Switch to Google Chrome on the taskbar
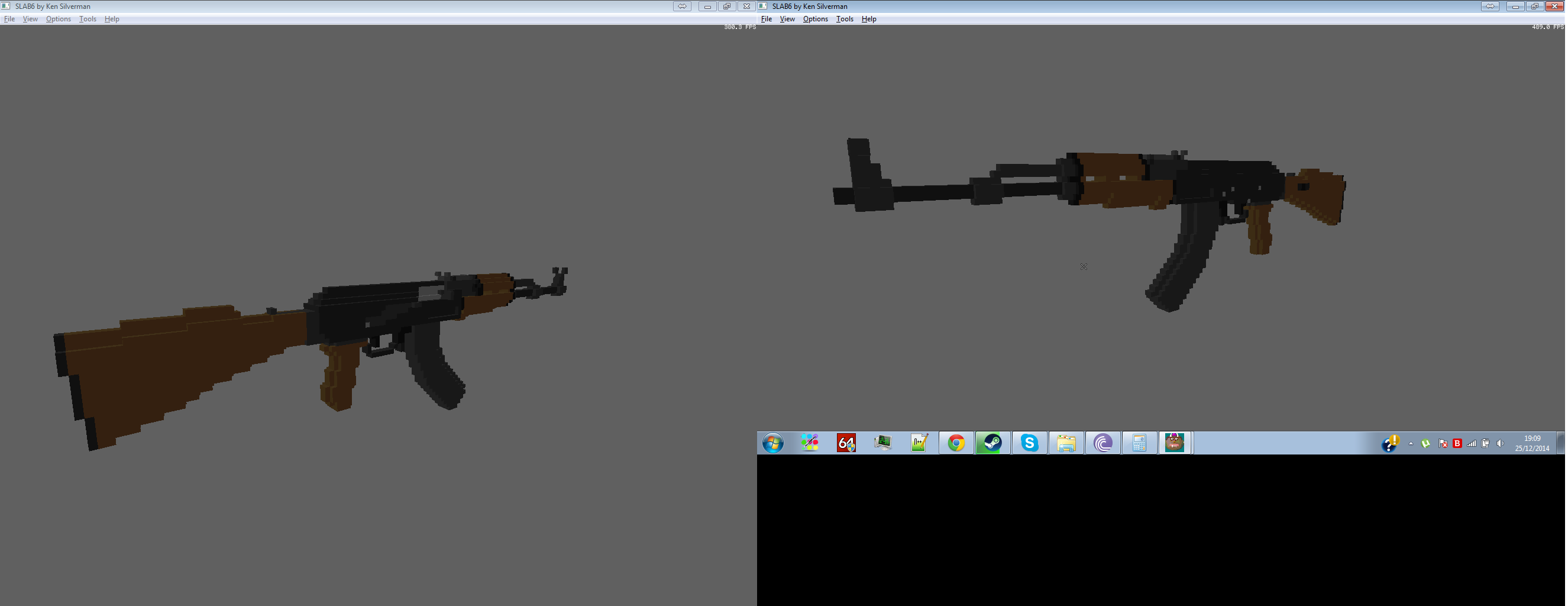The image size is (1568, 606). pyautogui.click(x=956, y=443)
